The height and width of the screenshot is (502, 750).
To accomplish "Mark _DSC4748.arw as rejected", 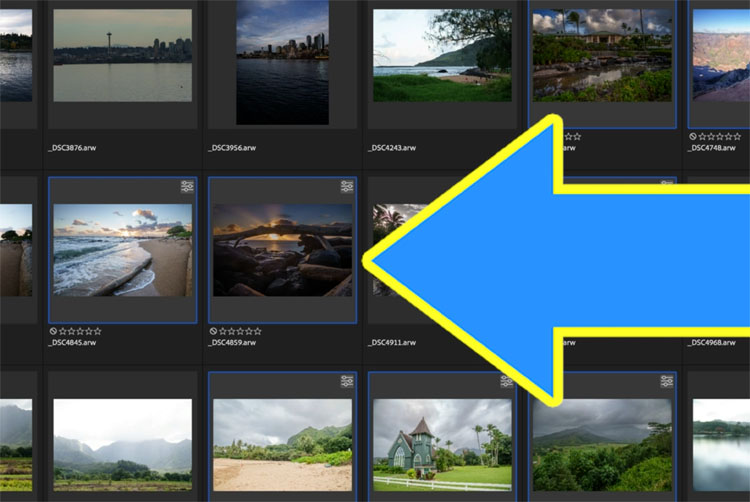I will click(693, 136).
